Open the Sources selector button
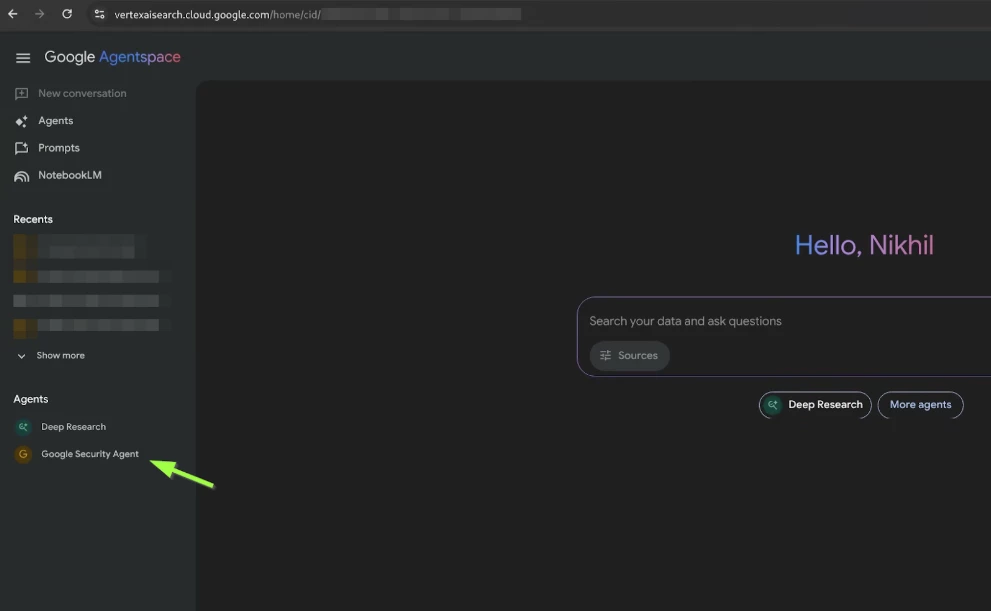The width and height of the screenshot is (991, 611). [x=629, y=355]
